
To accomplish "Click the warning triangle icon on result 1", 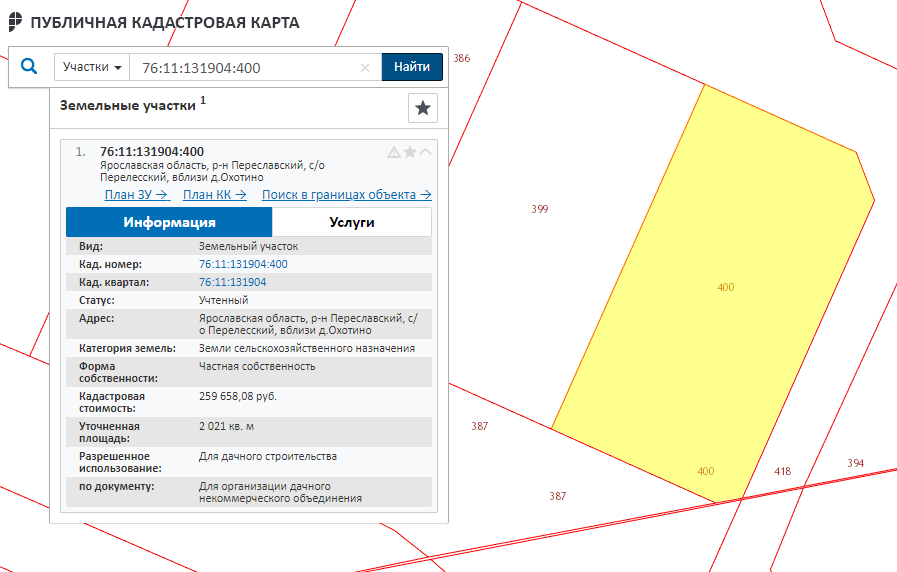I will click(x=394, y=152).
